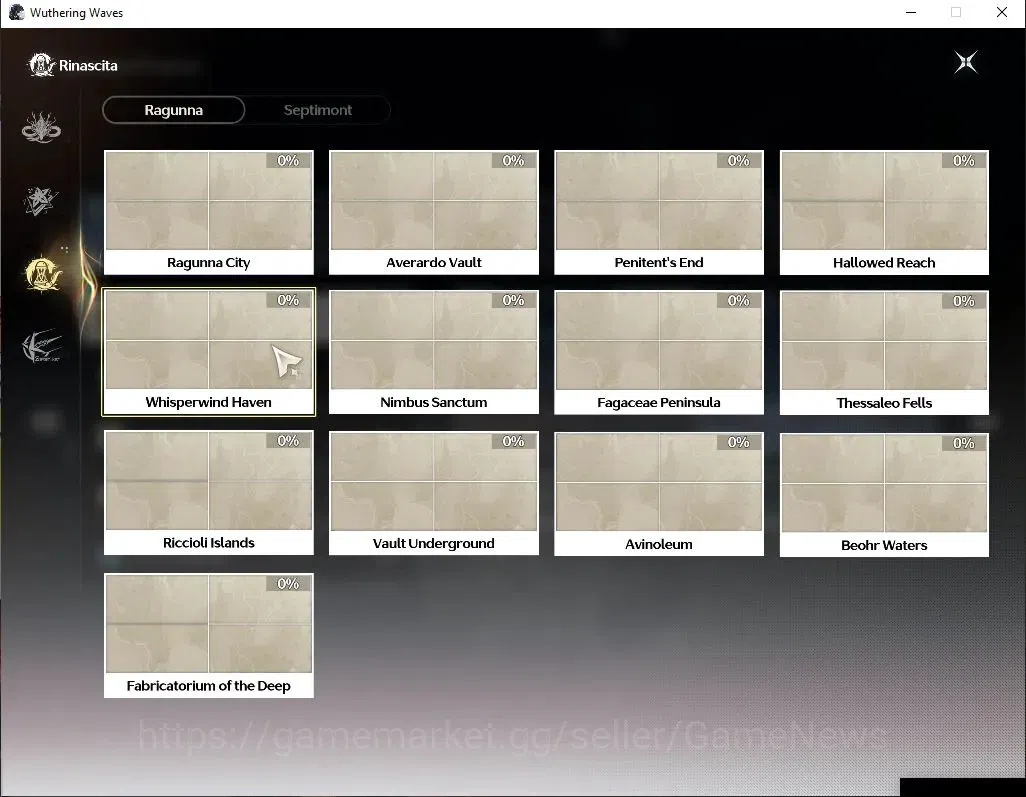
Task: Minimize the Wuthering Waves window
Action: click(x=911, y=12)
